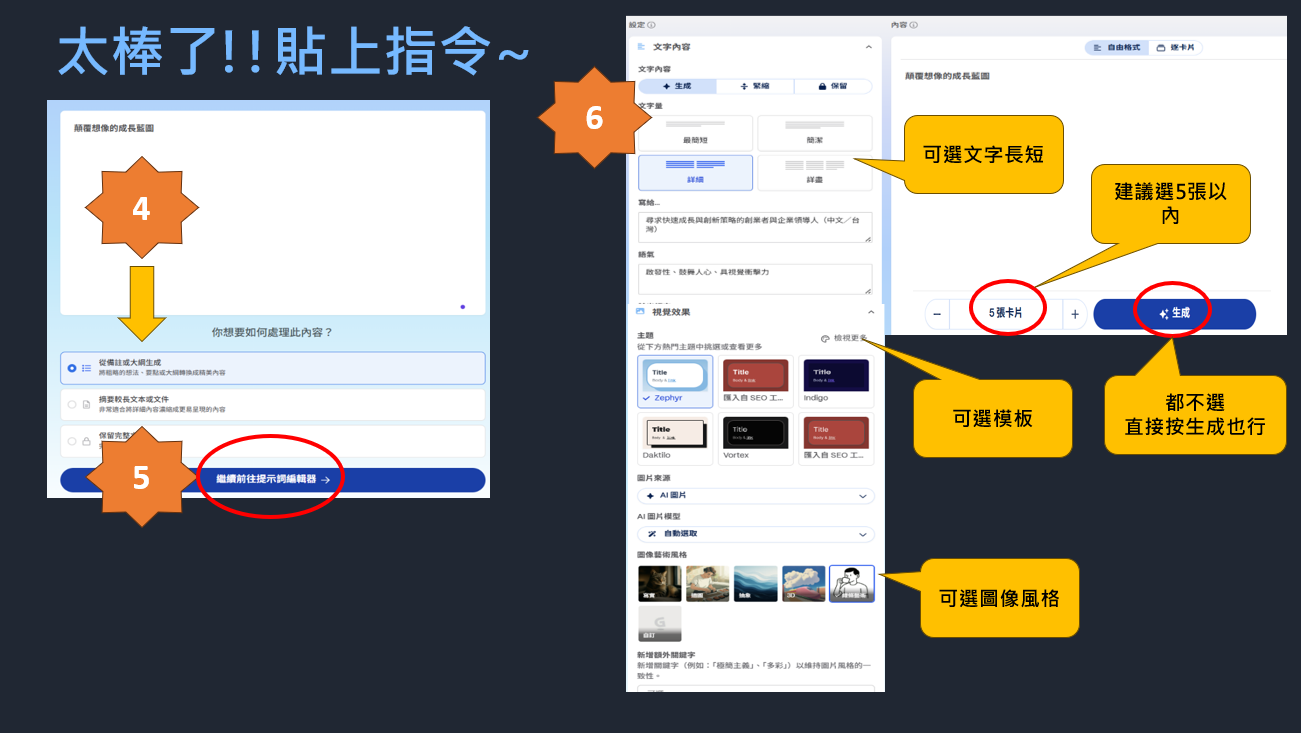Image resolution: width=1301 pixels, height=733 pixels.
Task: Open the AI 圖片模型 自動選取 dropdown
Action: coord(755,534)
